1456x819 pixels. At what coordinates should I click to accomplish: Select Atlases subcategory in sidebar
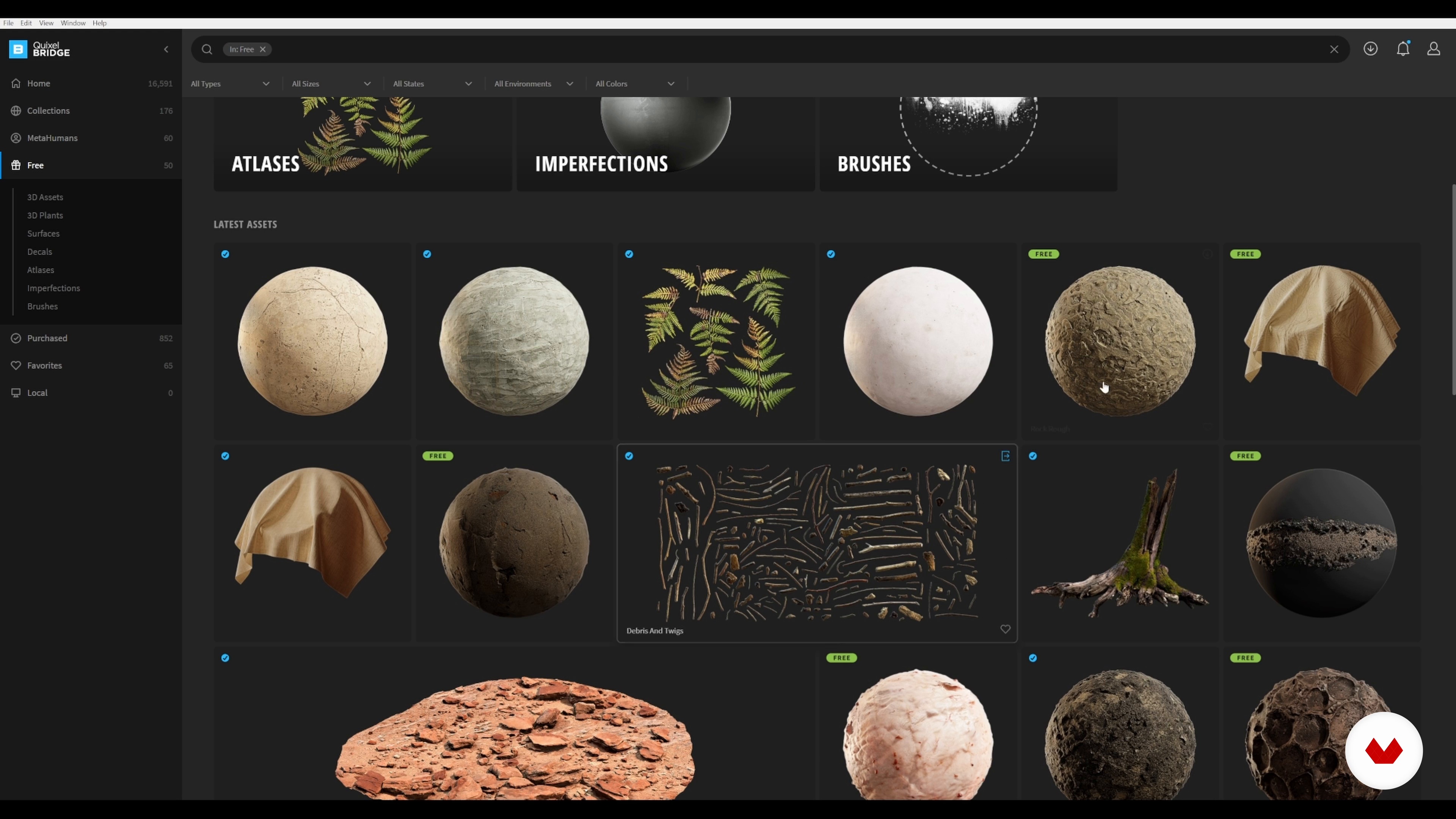pos(41,270)
